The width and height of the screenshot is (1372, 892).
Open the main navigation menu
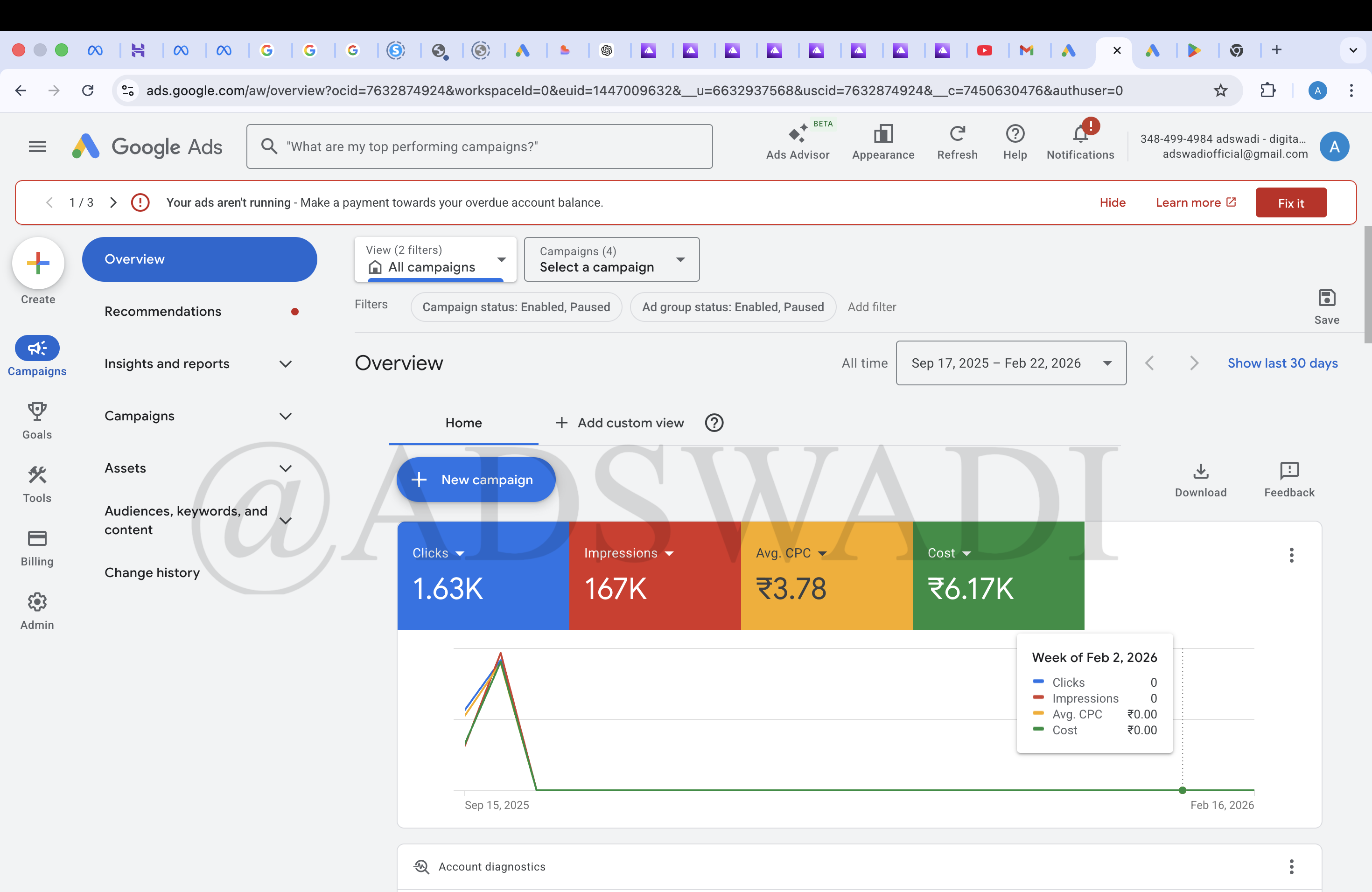[36, 146]
